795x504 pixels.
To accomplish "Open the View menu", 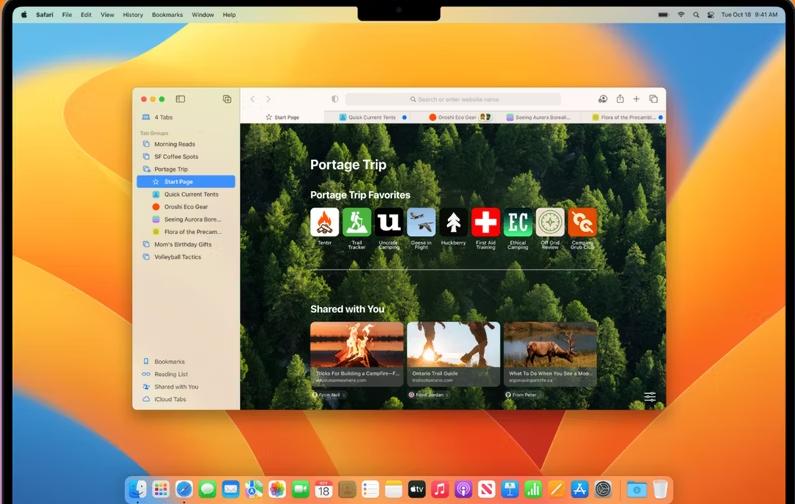I will point(107,15).
